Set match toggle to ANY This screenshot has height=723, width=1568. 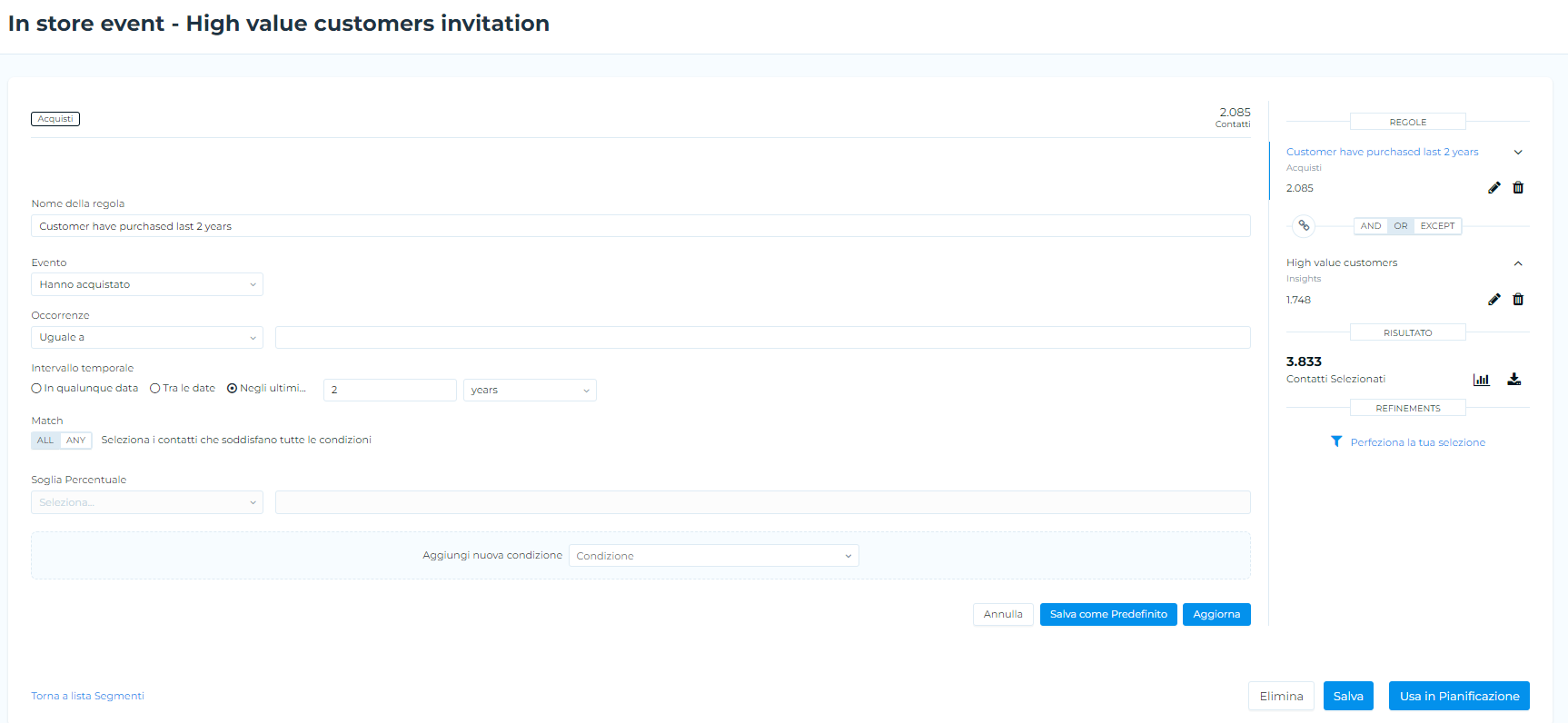pyautogui.click(x=76, y=441)
